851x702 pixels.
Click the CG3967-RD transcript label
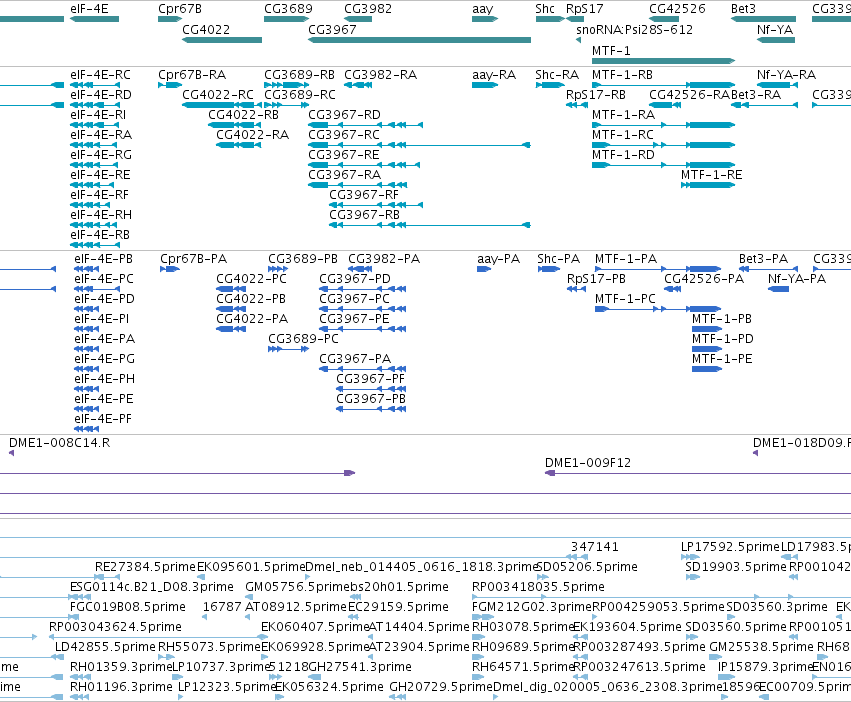click(344, 115)
